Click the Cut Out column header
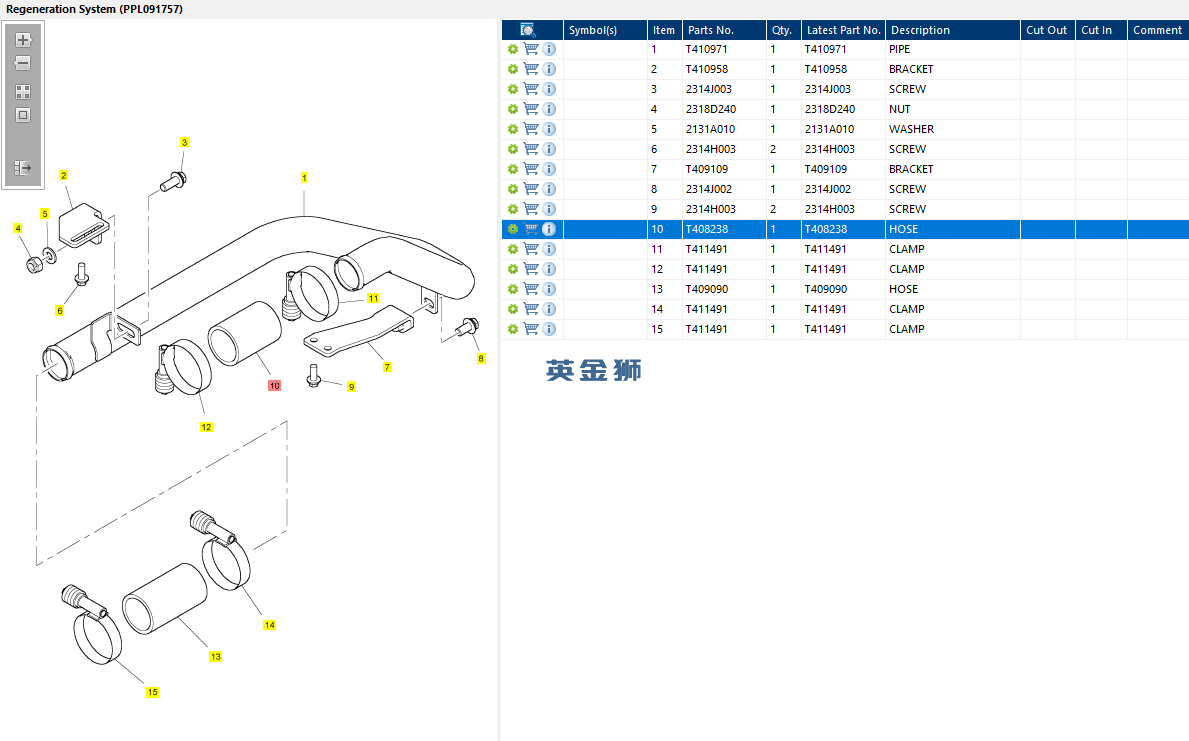 click(x=1048, y=30)
